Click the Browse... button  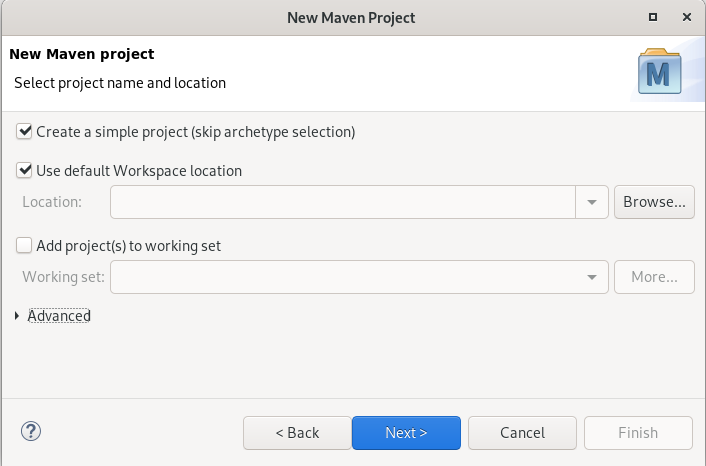pyautogui.click(x=654, y=202)
